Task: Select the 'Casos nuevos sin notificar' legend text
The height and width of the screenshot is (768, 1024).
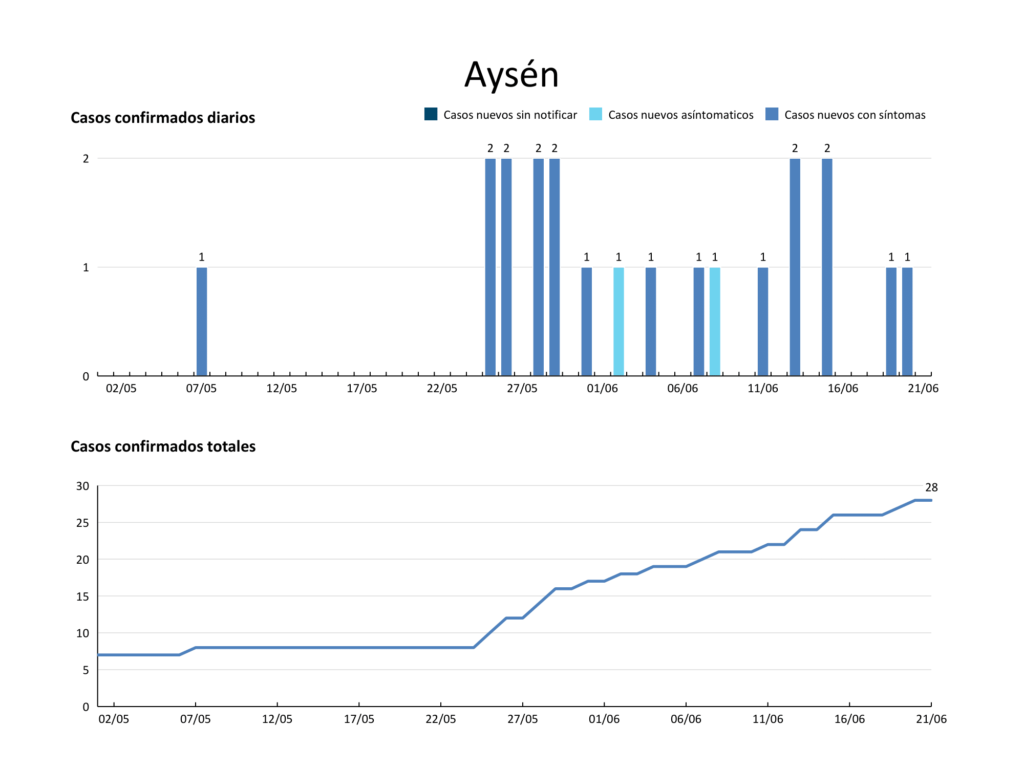Action: tap(510, 115)
